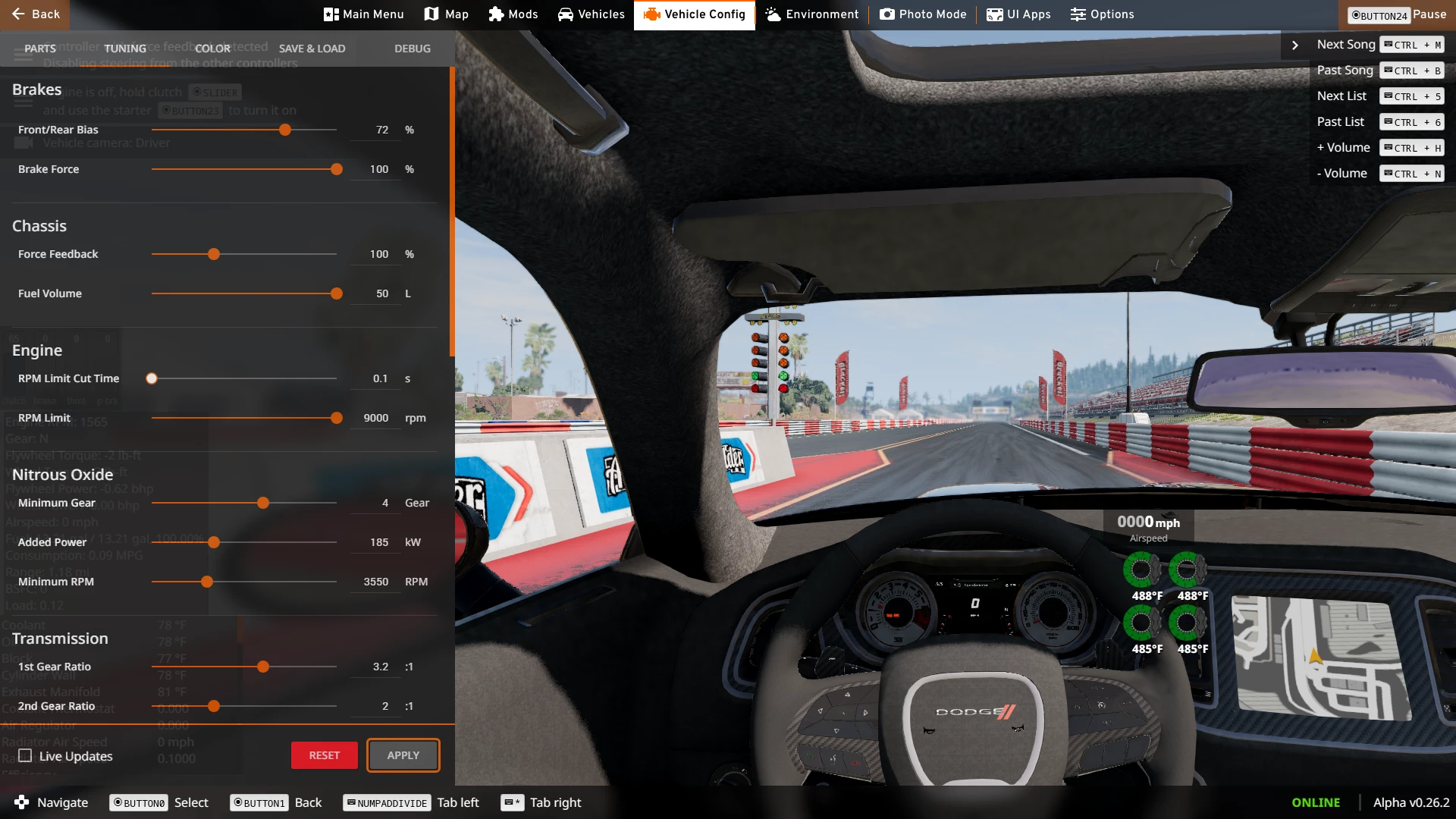Open the SAVE & LOAD tab
The image size is (1456, 819).
coord(312,48)
